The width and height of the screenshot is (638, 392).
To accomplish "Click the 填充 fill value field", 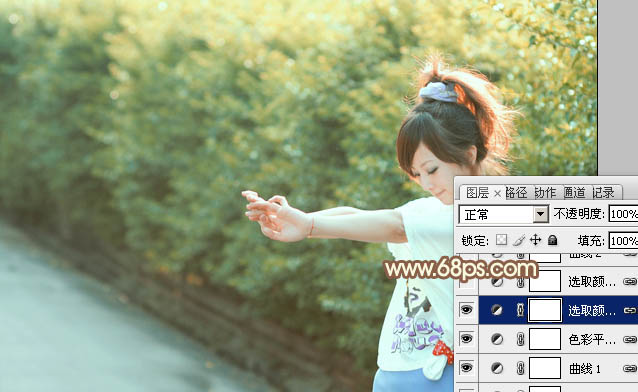I will 623,241.
